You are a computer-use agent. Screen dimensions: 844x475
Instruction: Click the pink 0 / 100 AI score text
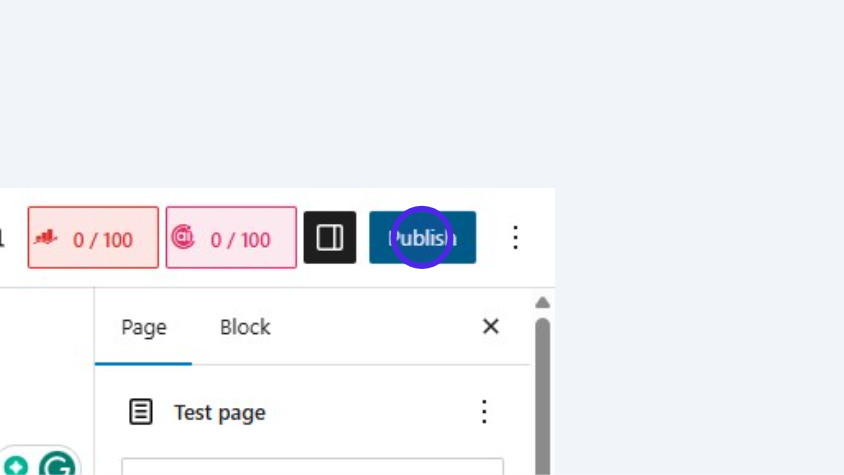[241, 240]
